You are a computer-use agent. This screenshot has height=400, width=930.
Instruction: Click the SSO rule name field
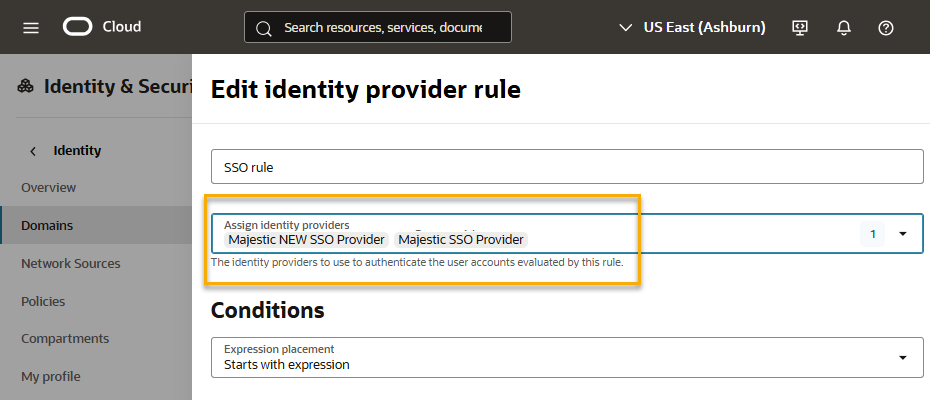click(x=568, y=167)
